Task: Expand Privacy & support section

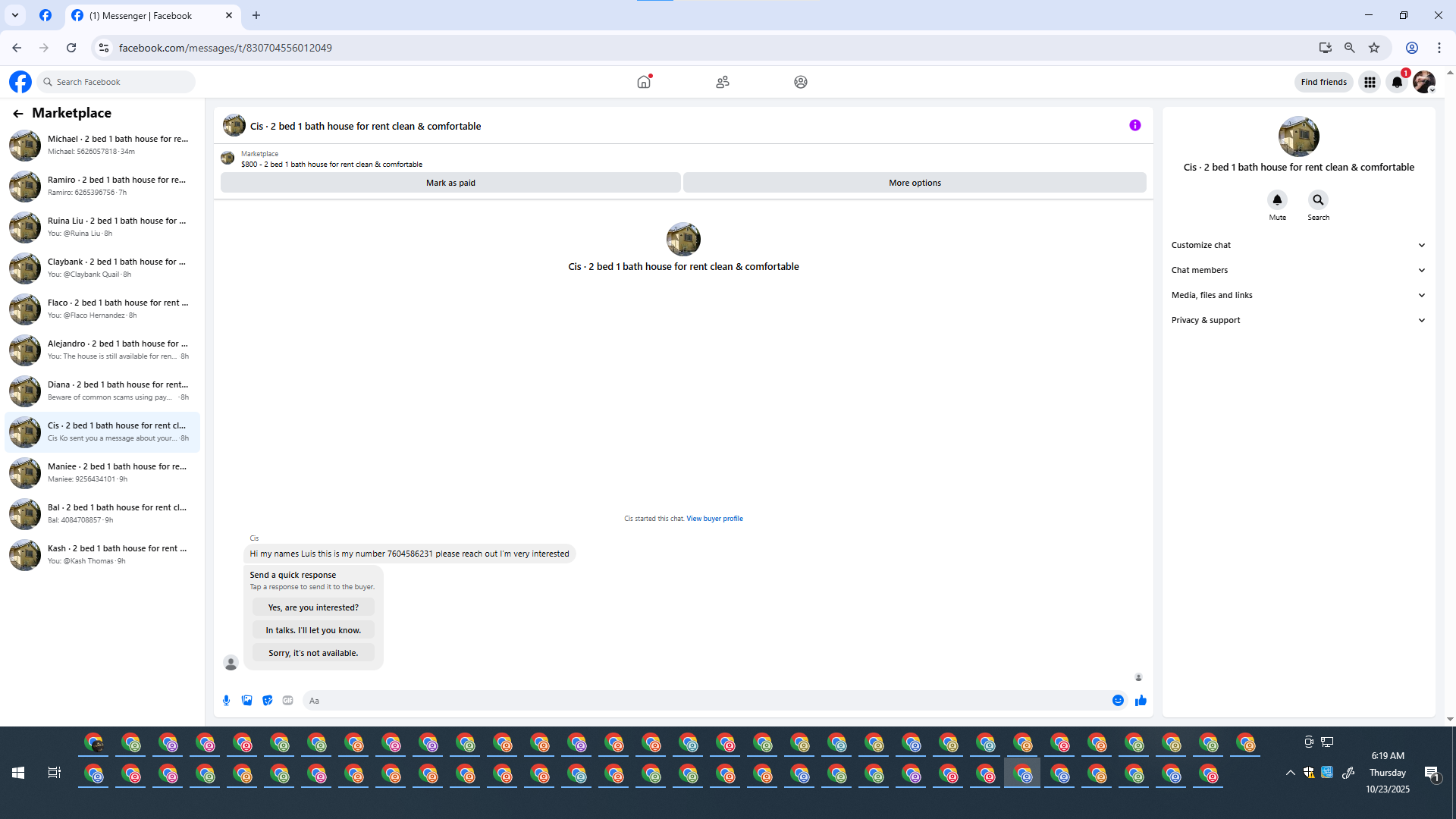Action: coord(1298,320)
